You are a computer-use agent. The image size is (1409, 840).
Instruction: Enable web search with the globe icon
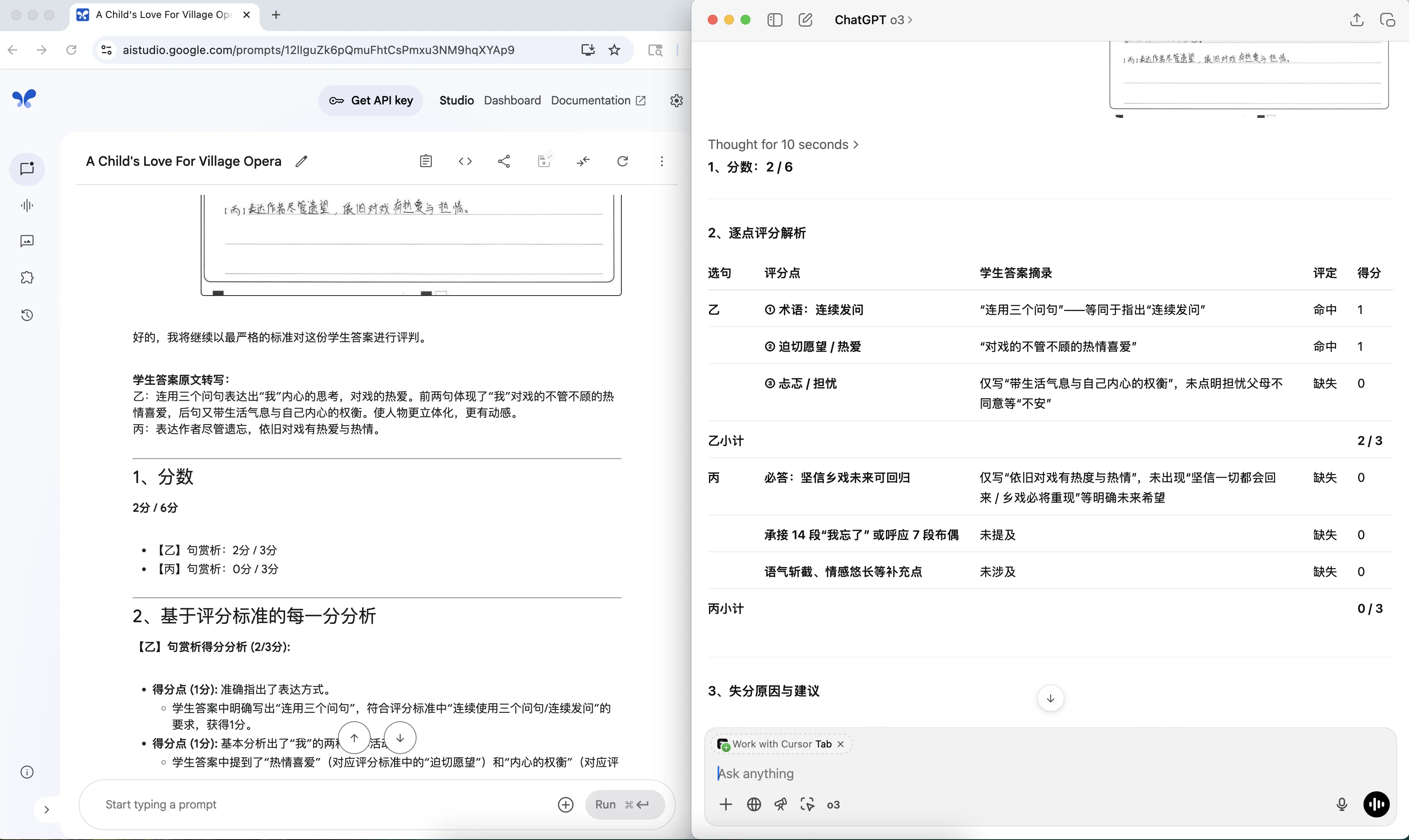[753, 804]
